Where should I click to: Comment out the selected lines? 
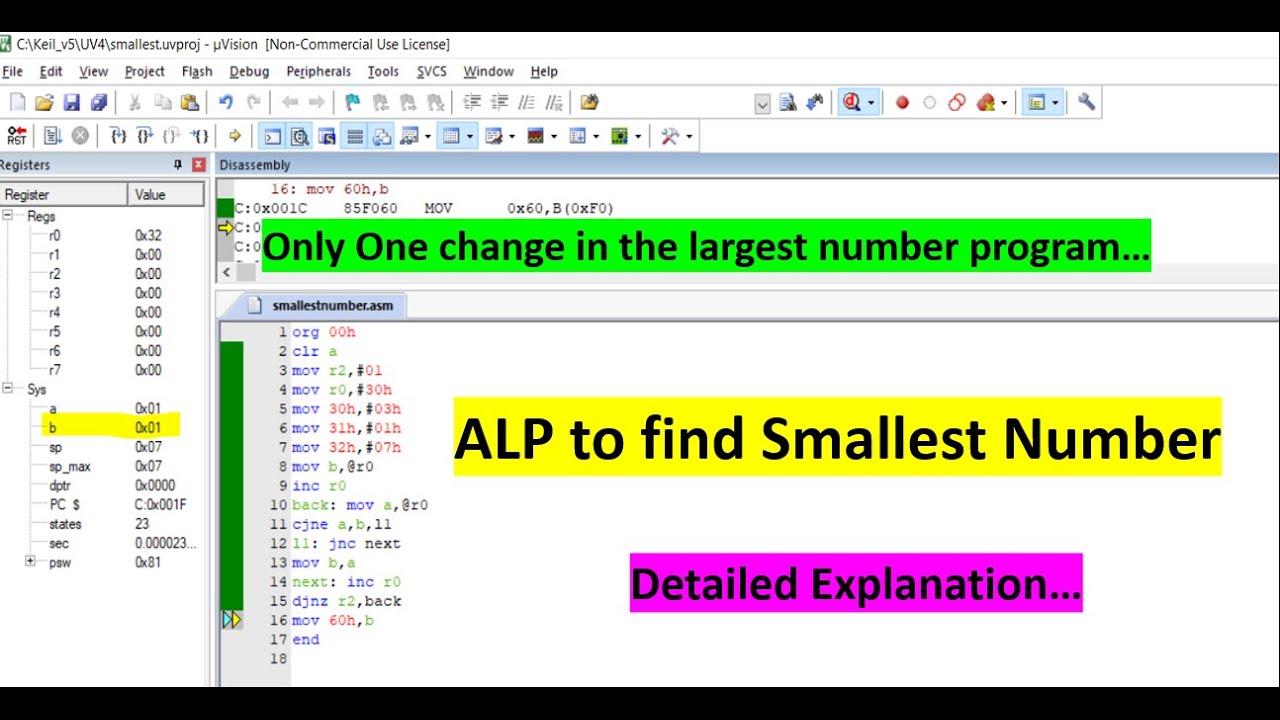527,102
